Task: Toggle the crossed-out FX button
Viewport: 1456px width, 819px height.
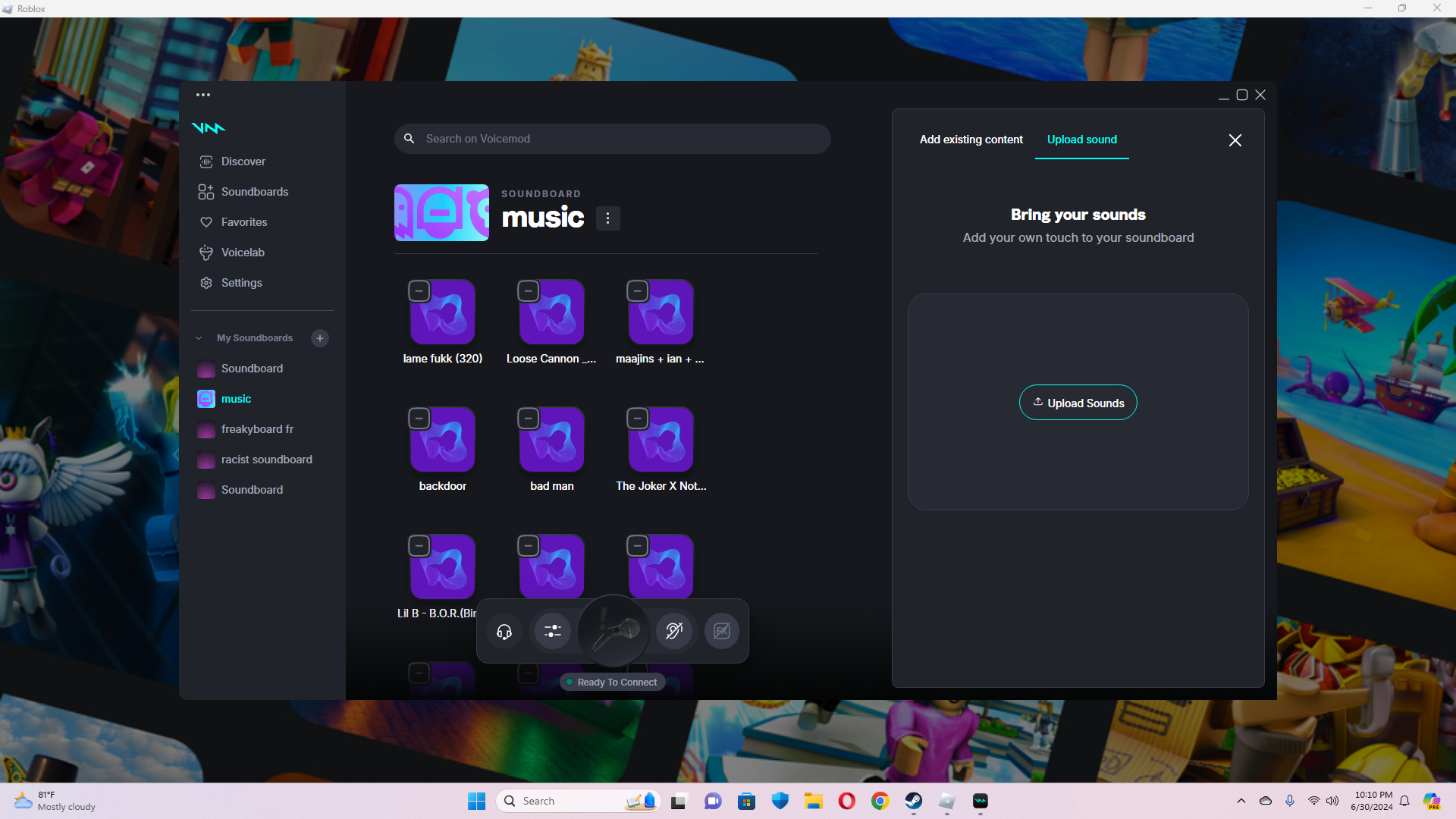Action: pos(722,631)
